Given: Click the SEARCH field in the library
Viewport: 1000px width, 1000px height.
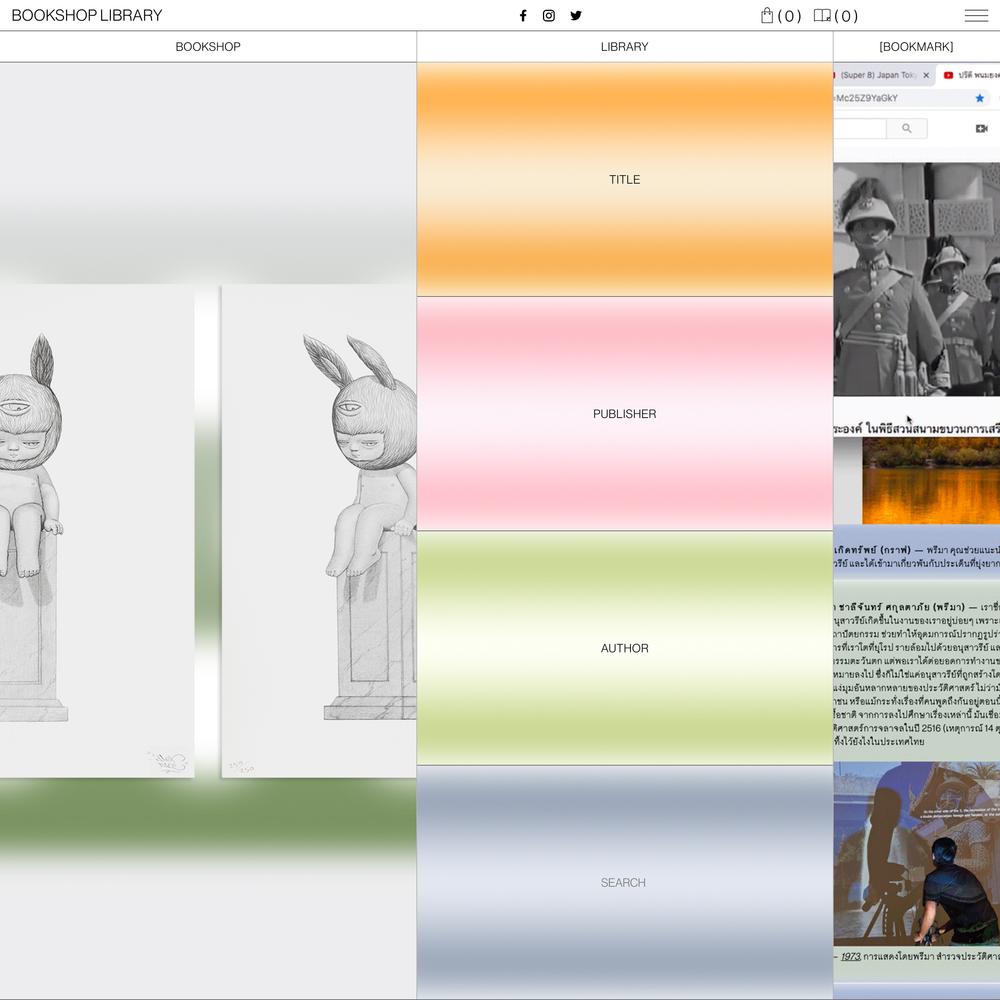Looking at the screenshot, I should click(624, 883).
